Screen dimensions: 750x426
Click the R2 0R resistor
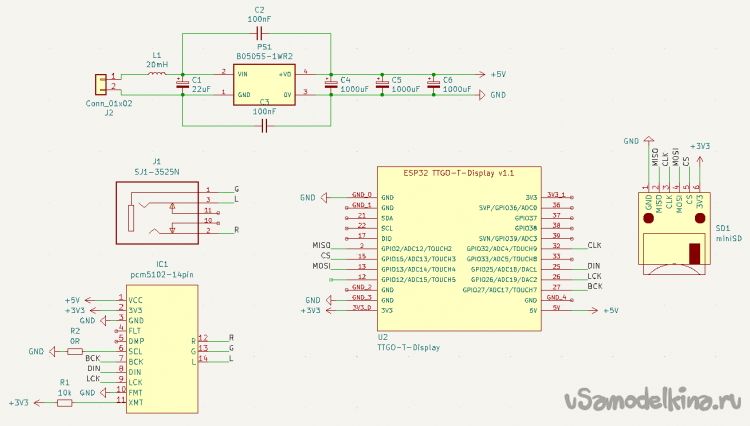72,351
